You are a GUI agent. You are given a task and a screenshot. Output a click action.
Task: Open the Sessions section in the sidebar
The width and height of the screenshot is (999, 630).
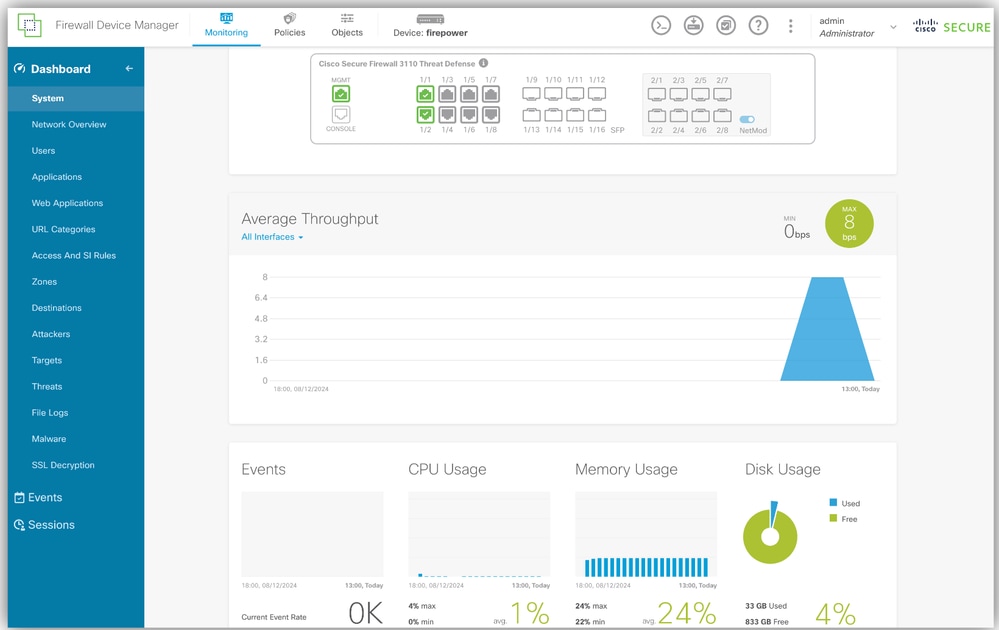pyautogui.click(x=44, y=524)
